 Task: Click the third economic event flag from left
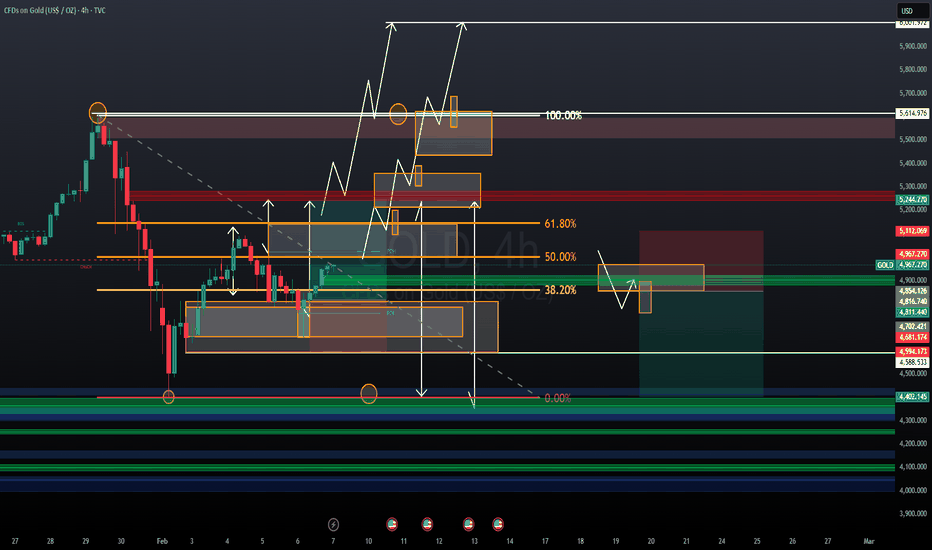click(468, 523)
